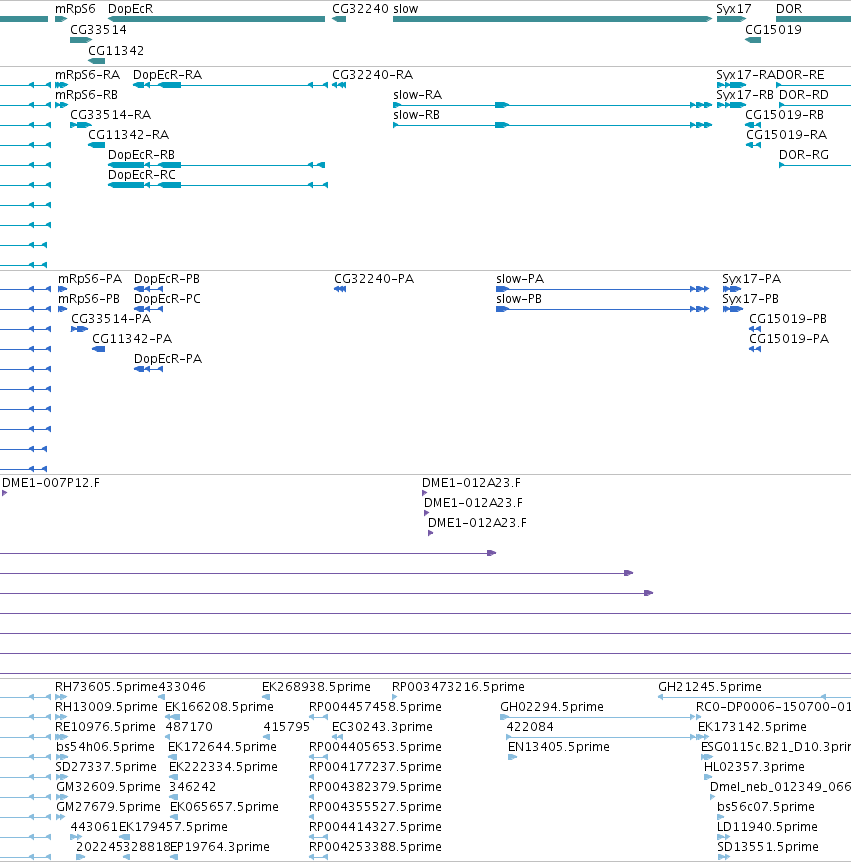Click the CG11342-RA transcript label
Viewport: 851px width, 862px height.
(x=129, y=135)
